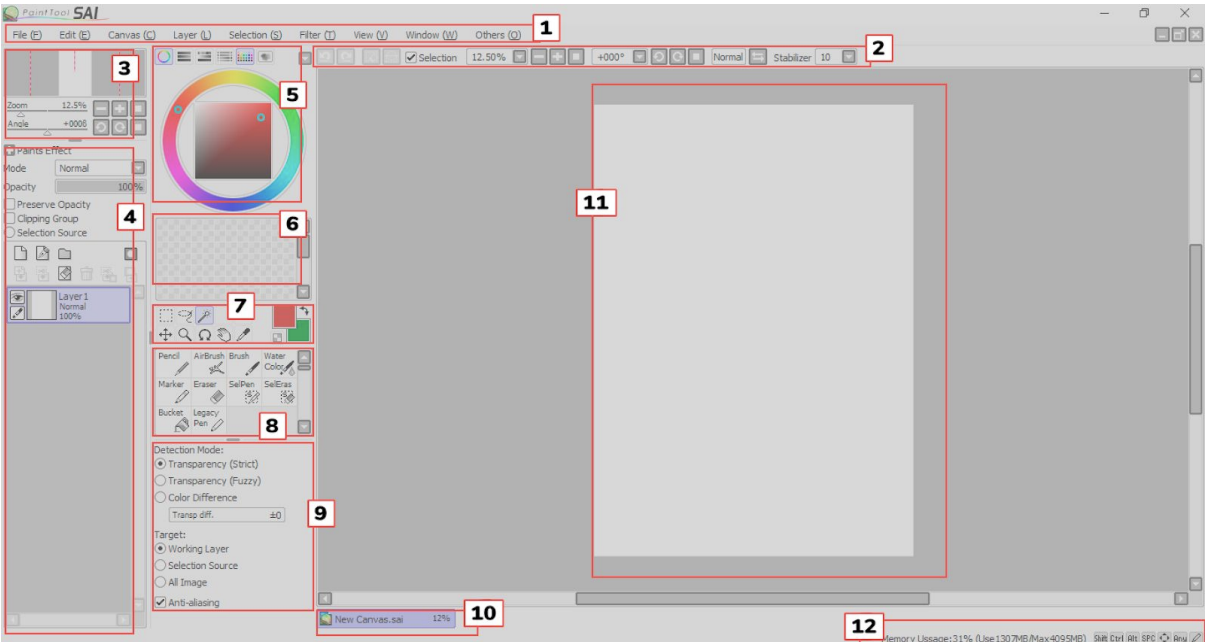Viewport: 1206px width, 642px height.
Task: Select the Eyedropper tool
Action: point(242,334)
